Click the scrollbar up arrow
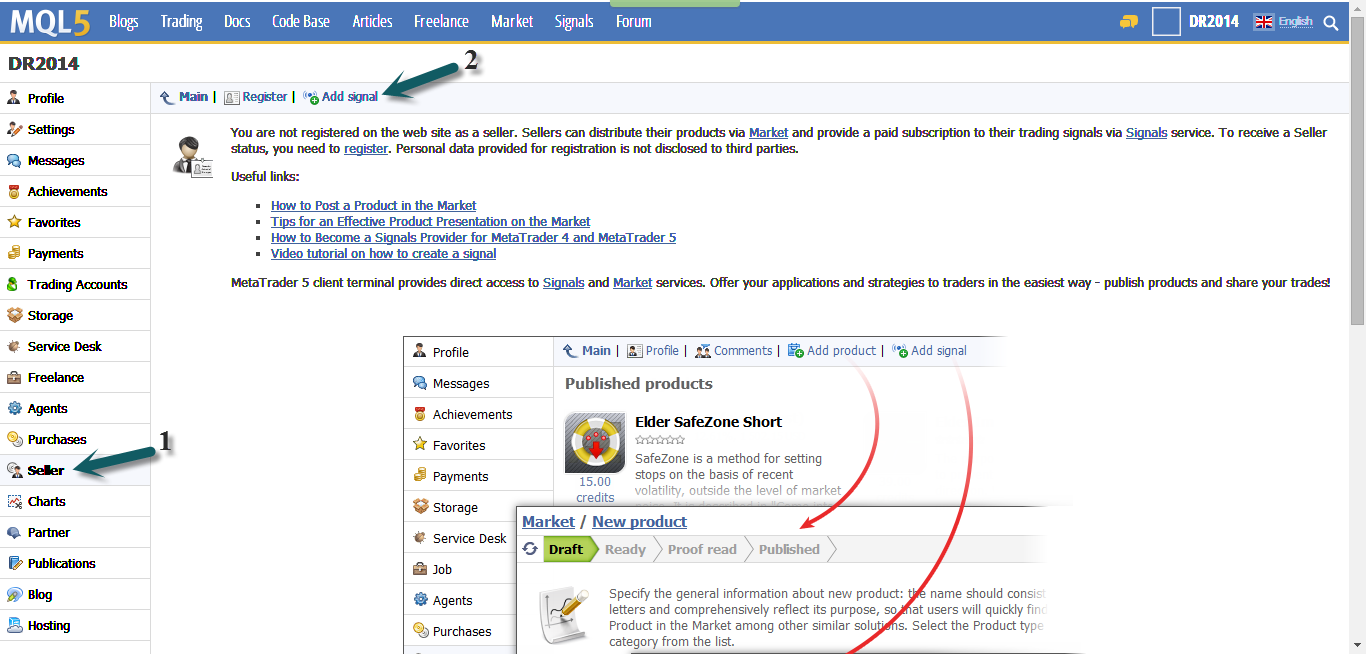This screenshot has width=1366, height=654. (x=1357, y=8)
